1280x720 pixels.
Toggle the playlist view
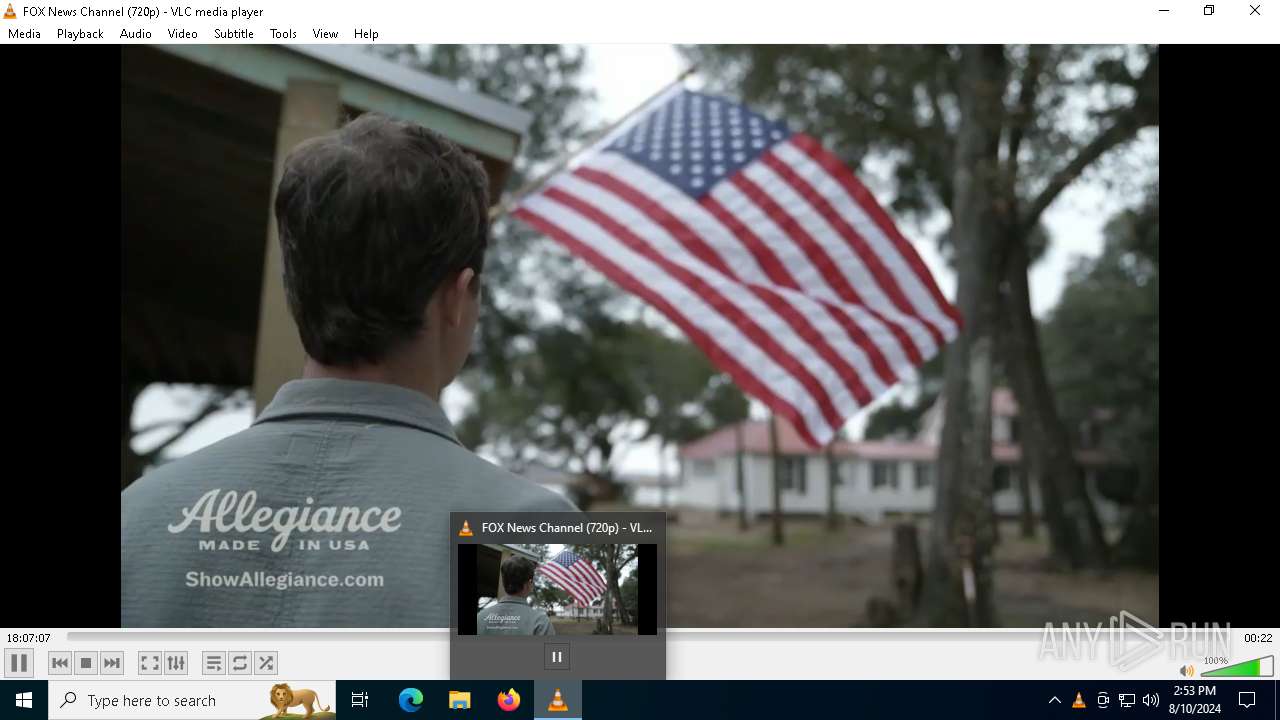point(214,663)
